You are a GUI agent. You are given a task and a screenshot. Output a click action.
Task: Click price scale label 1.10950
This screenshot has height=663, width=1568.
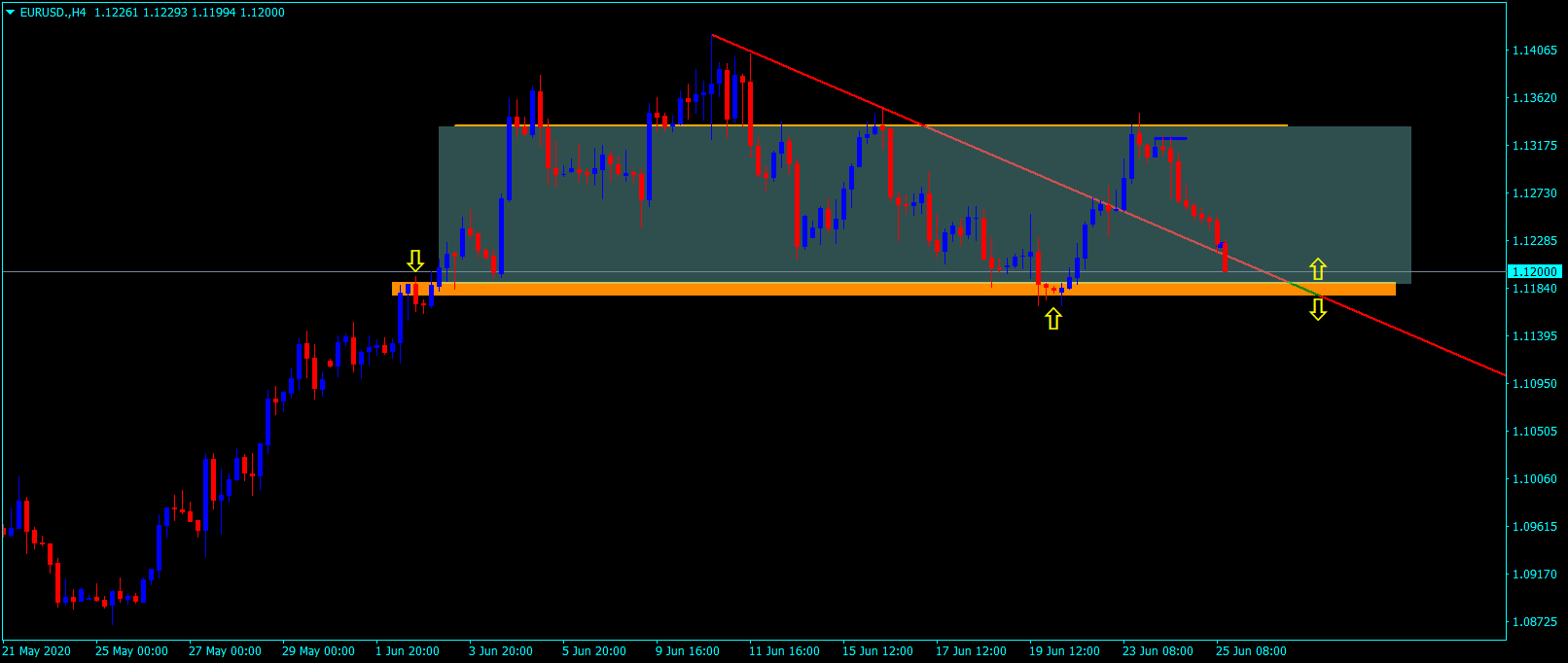pos(1534,384)
